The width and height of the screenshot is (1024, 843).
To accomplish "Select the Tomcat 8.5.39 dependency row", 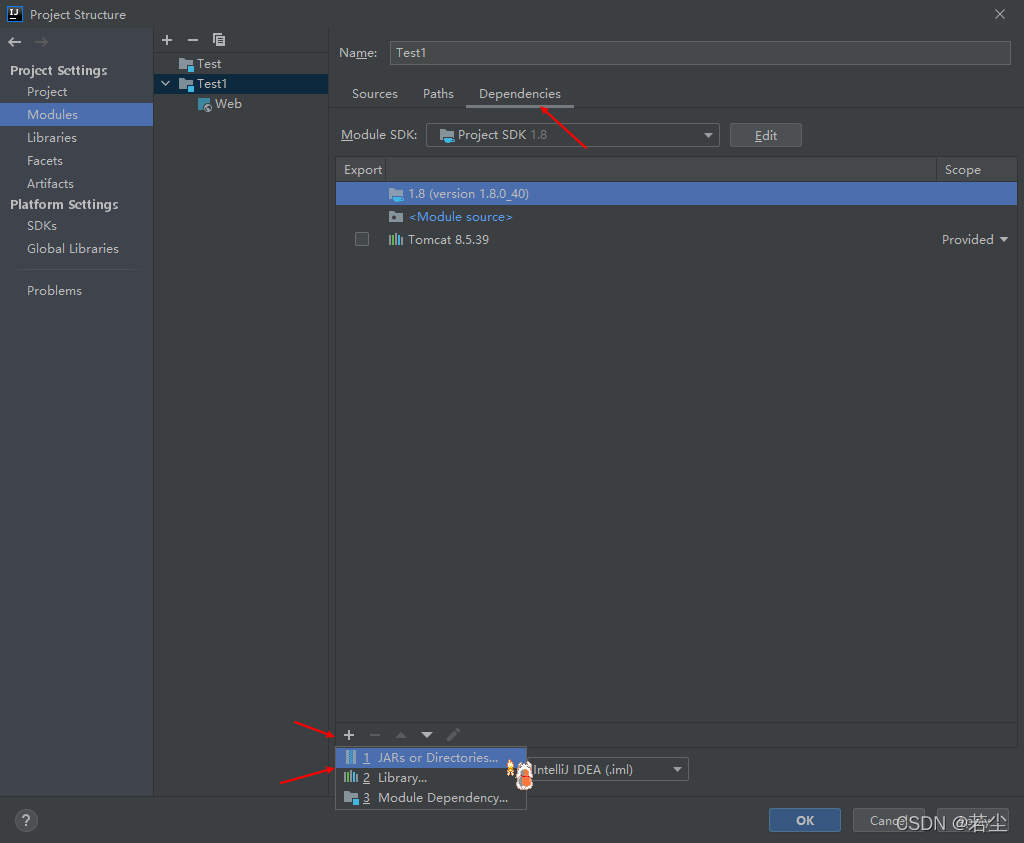I will (677, 240).
